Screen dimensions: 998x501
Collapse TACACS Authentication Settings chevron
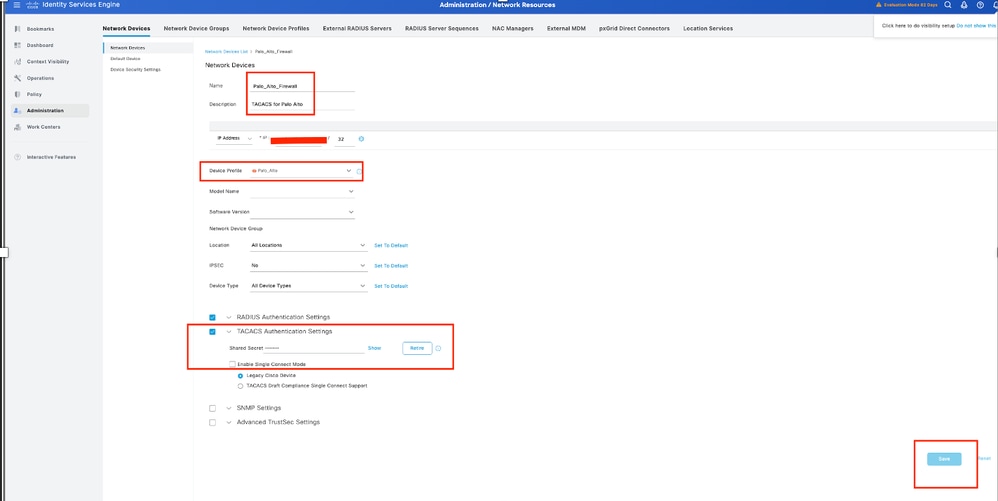coord(228,331)
